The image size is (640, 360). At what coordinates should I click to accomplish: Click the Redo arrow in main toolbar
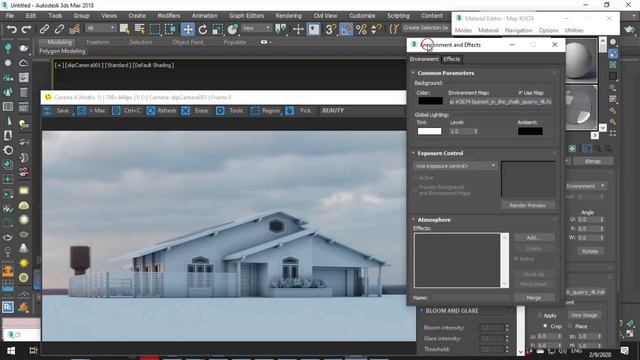click(26, 29)
